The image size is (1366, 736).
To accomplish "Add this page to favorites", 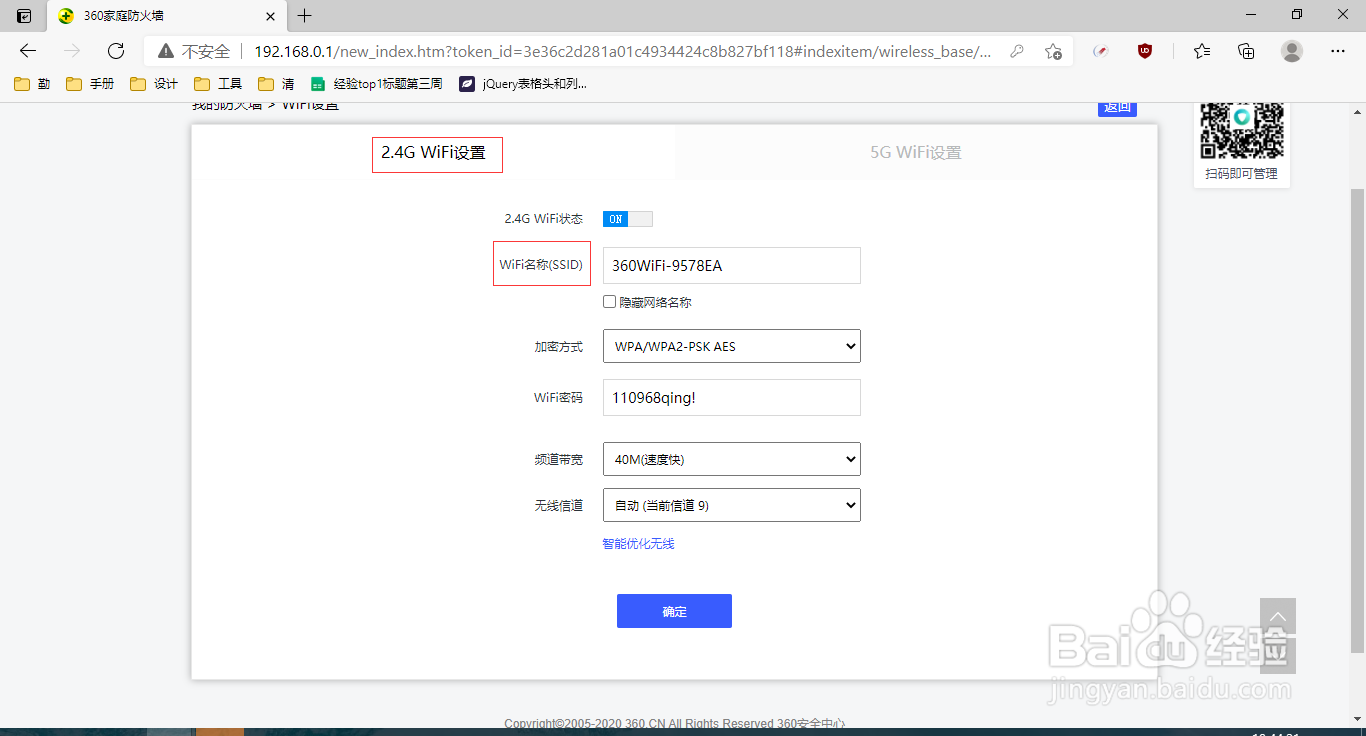I will (1053, 51).
